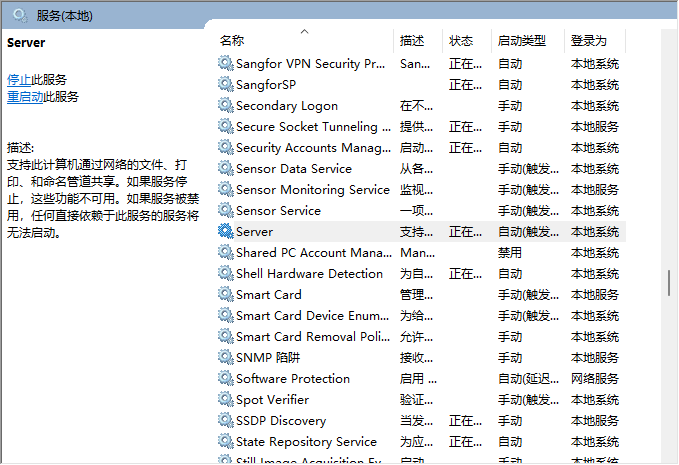This screenshot has width=679, height=465.
Task: Click 本地服务 logon of SNMP 陷阱 row
Action: coord(595,358)
